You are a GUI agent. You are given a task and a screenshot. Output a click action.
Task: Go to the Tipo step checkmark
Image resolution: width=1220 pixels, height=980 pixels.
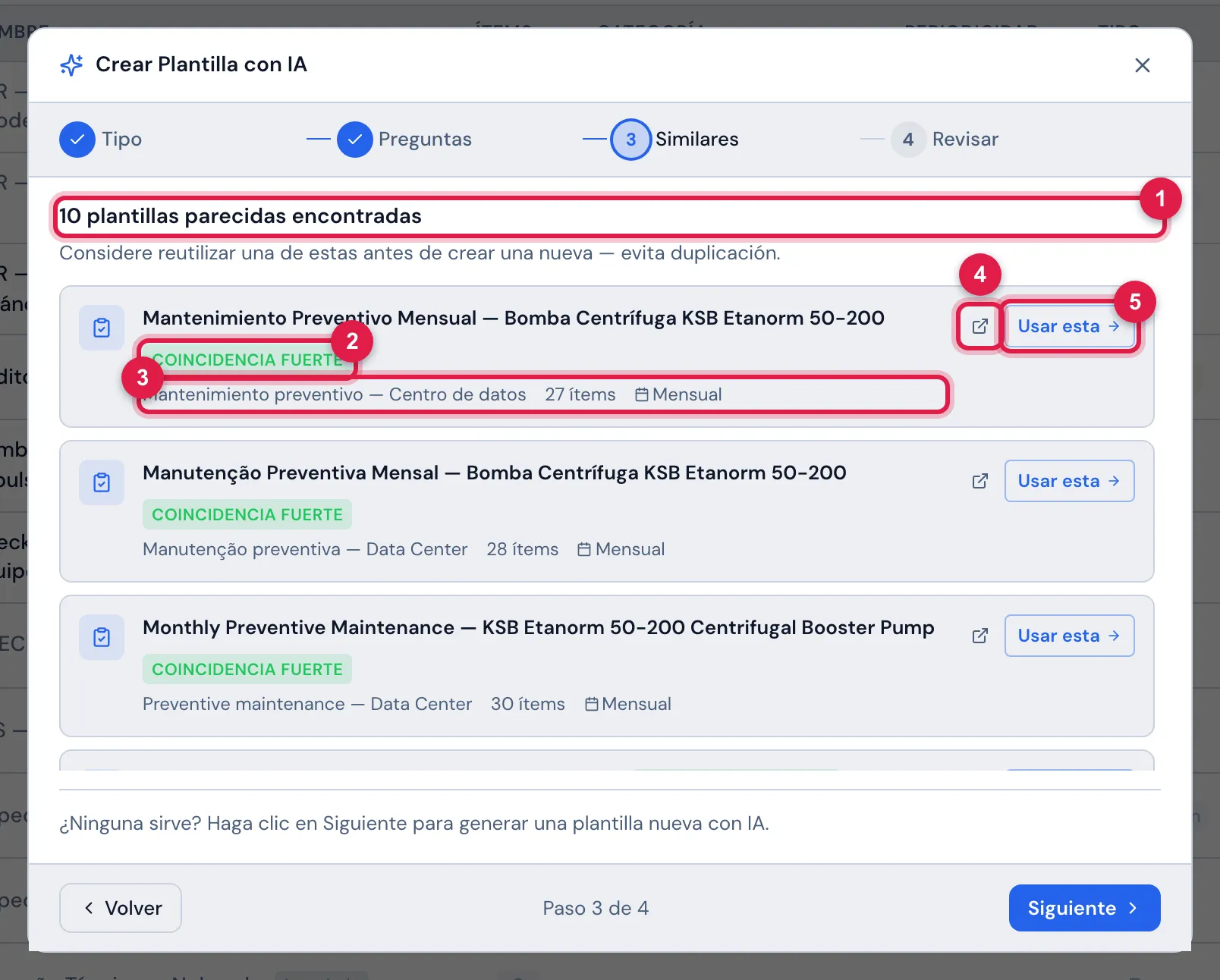click(x=77, y=140)
